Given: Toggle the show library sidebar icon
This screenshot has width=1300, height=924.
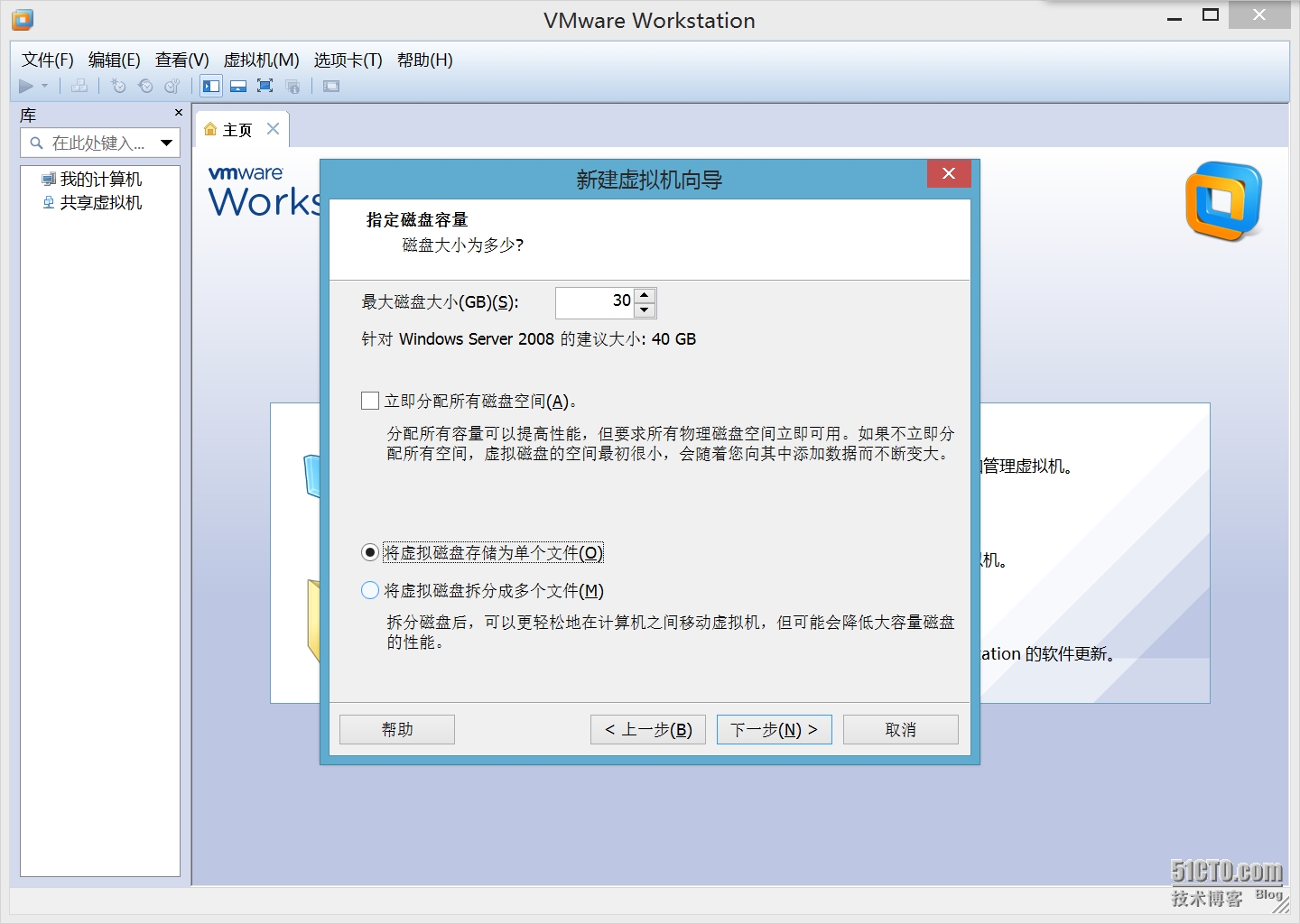Looking at the screenshot, I should [211, 86].
